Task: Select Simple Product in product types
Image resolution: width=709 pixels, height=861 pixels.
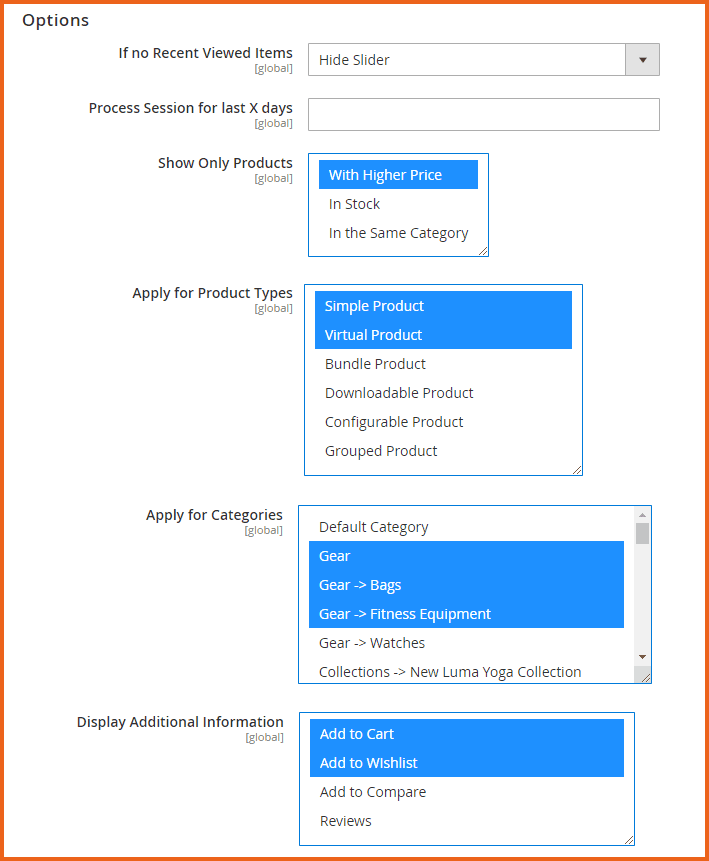Action: (374, 306)
